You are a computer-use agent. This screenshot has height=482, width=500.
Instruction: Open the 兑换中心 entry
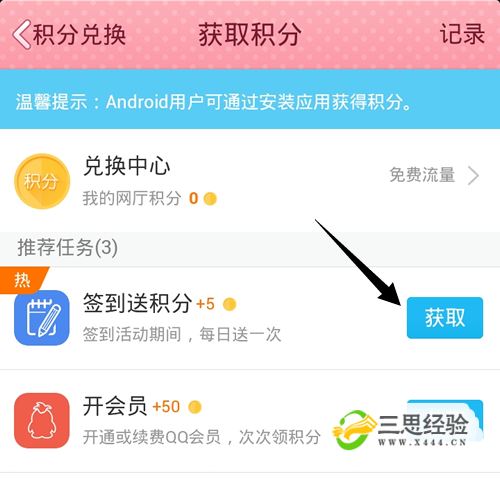(126, 166)
